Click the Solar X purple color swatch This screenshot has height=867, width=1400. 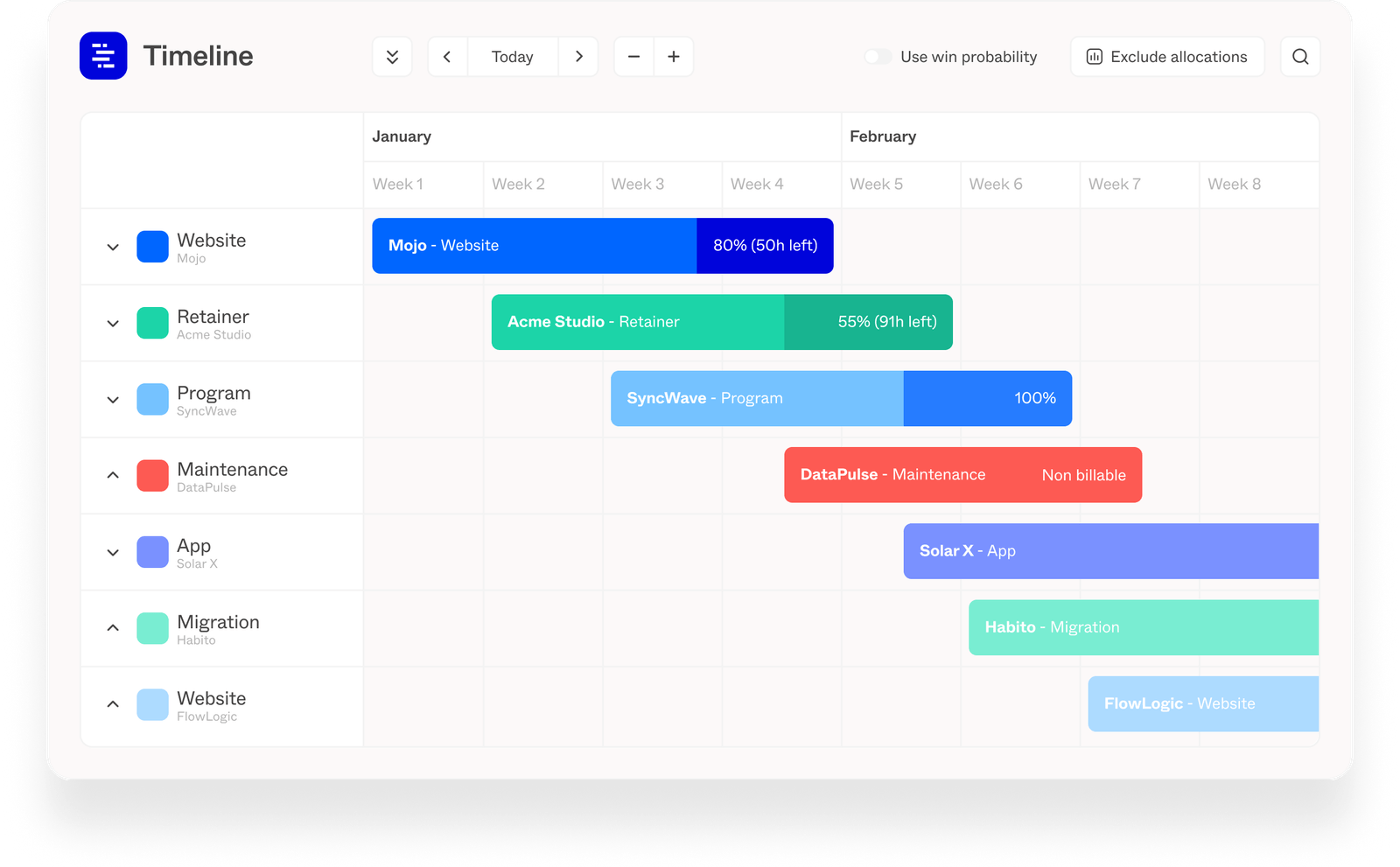point(152,551)
